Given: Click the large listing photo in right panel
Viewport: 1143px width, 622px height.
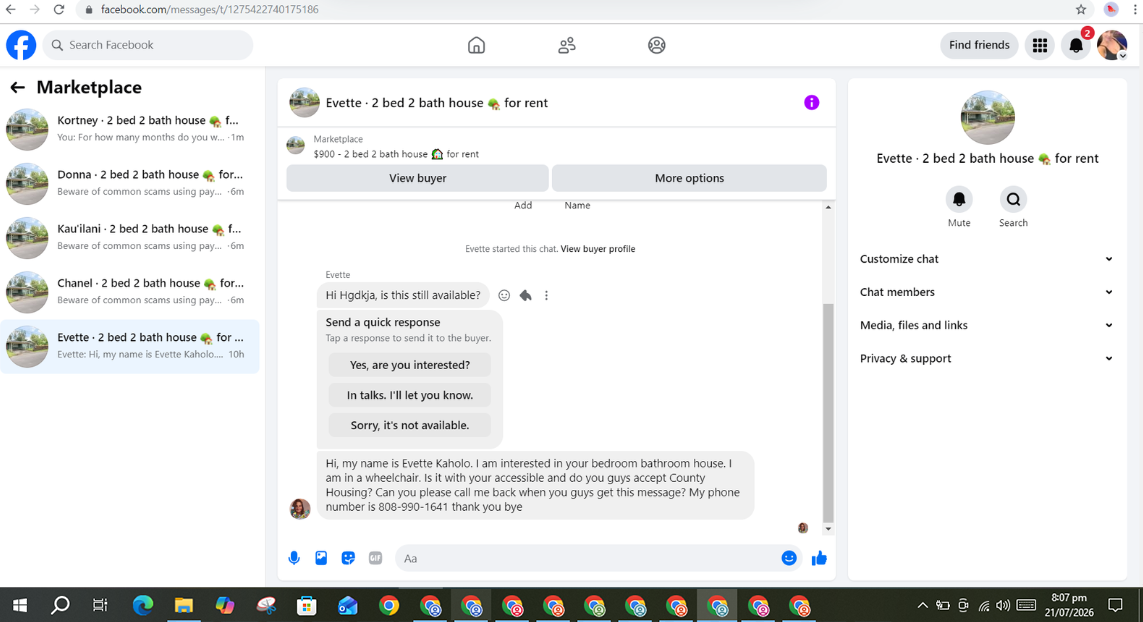Looking at the screenshot, I should [987, 117].
